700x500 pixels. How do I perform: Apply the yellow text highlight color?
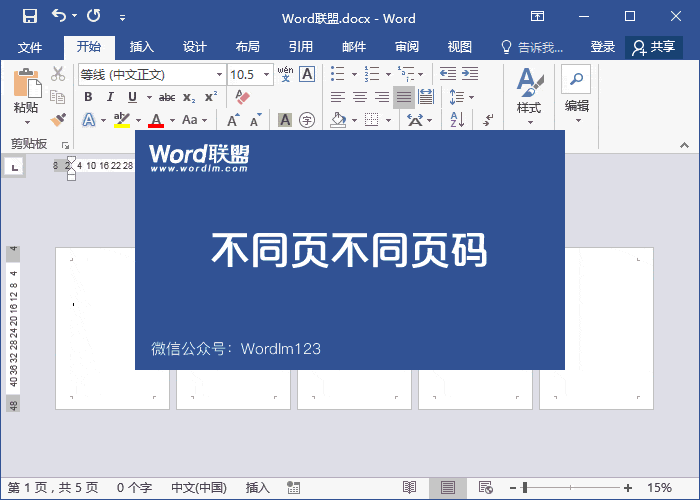click(x=121, y=120)
